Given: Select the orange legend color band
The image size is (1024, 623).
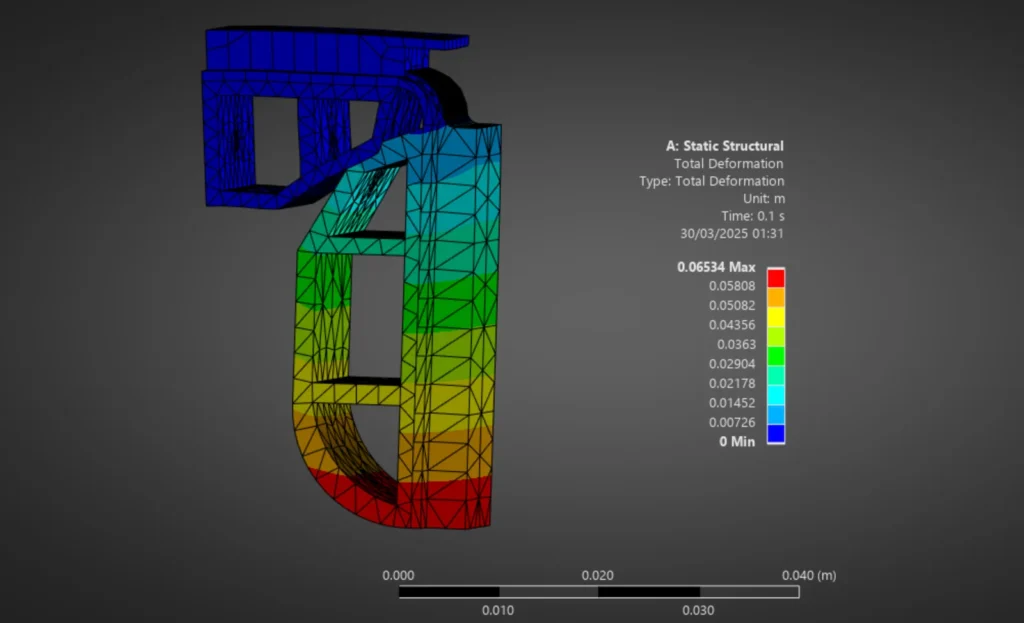Looking at the screenshot, I should pyautogui.click(x=775, y=297).
